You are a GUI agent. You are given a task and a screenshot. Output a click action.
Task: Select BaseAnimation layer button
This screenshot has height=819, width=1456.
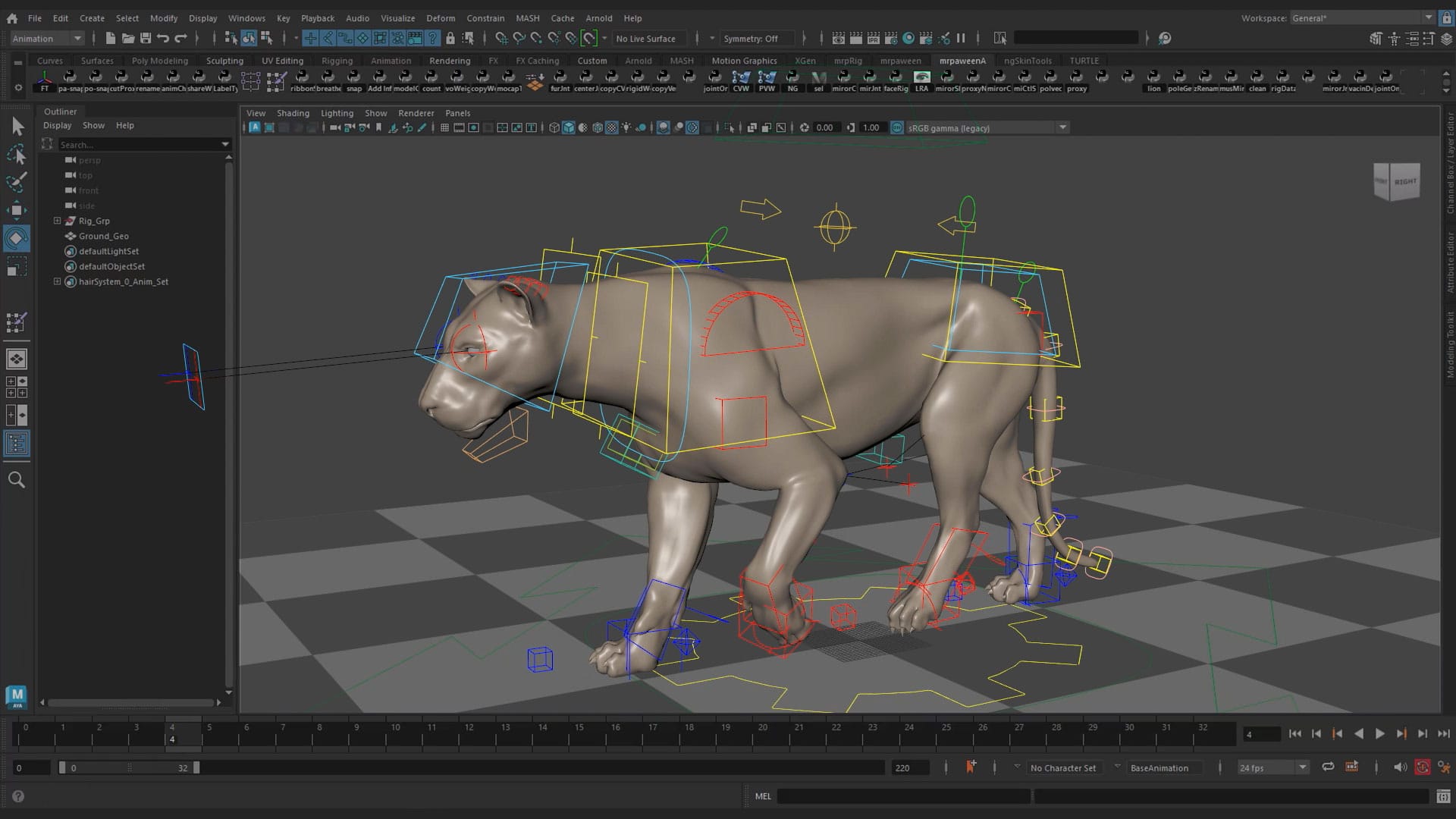point(1164,767)
